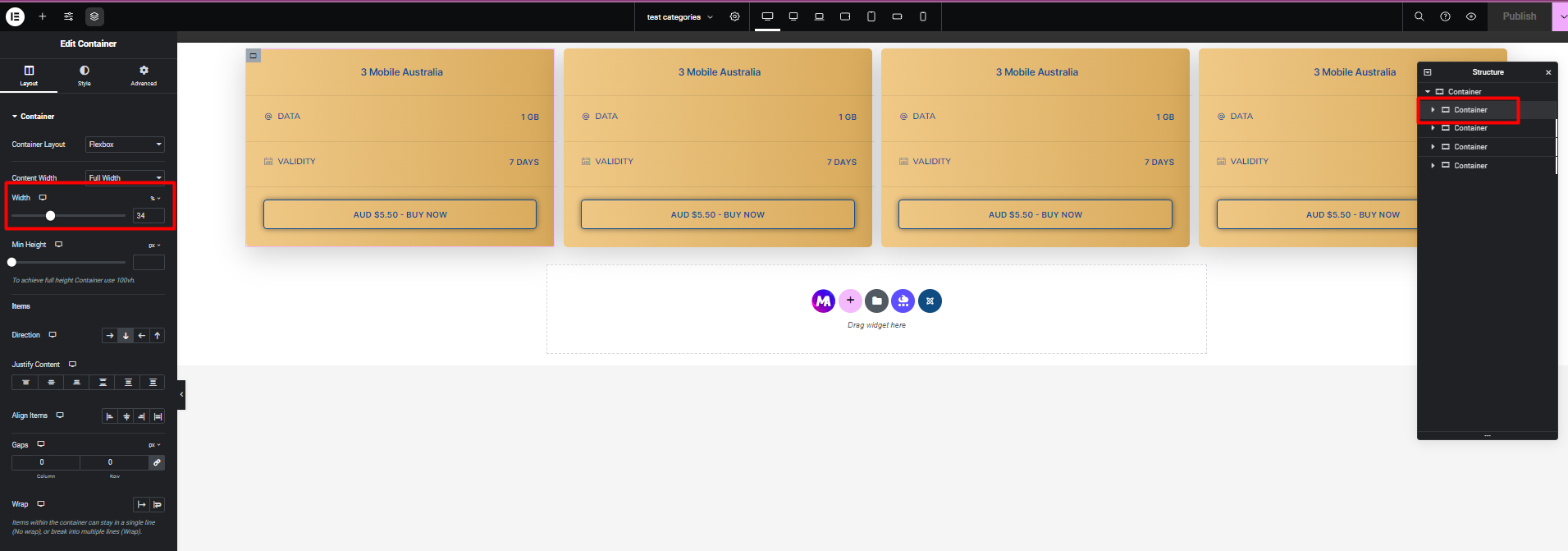The width and height of the screenshot is (1568, 551).
Task: Switch to Tablet portrait preview
Action: 871,16
